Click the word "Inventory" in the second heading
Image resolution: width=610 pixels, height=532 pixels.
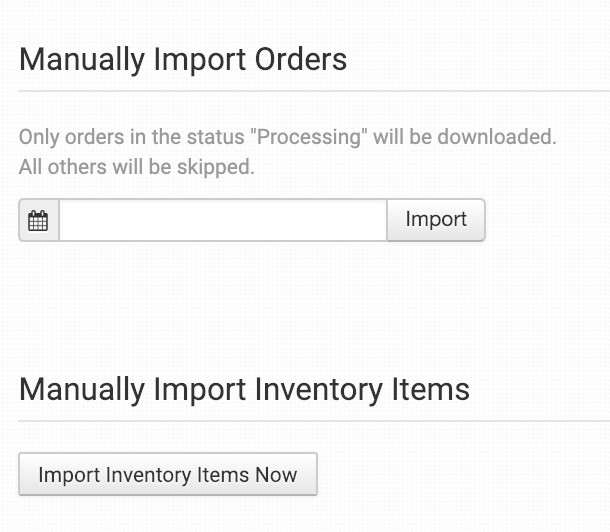[x=320, y=389]
